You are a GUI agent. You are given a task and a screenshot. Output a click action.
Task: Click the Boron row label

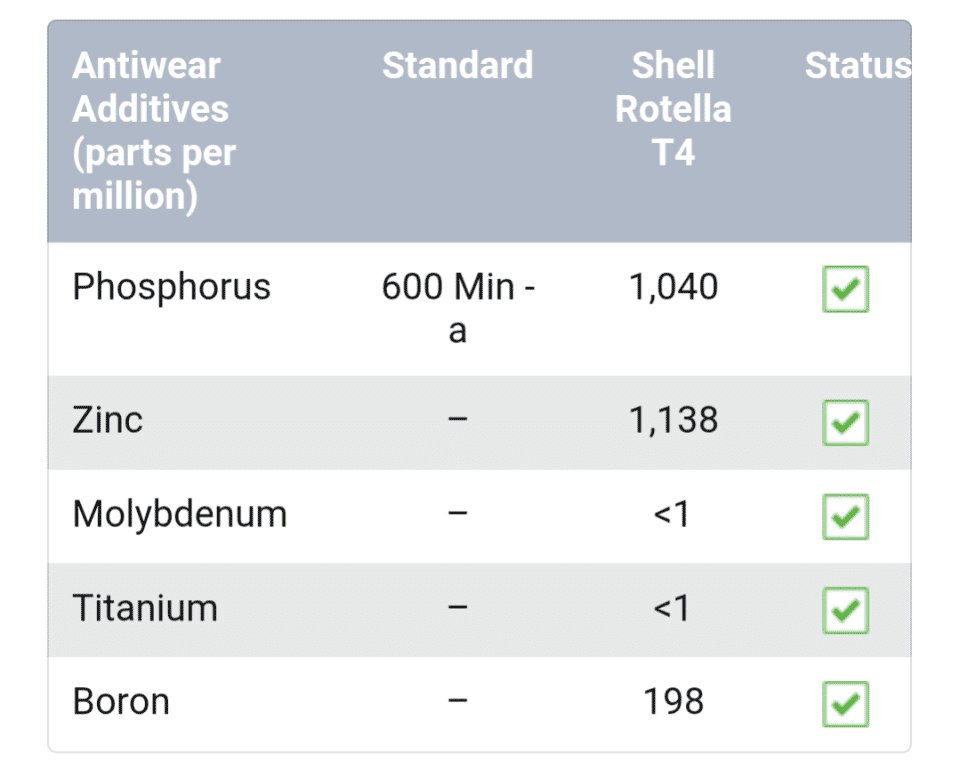click(121, 702)
